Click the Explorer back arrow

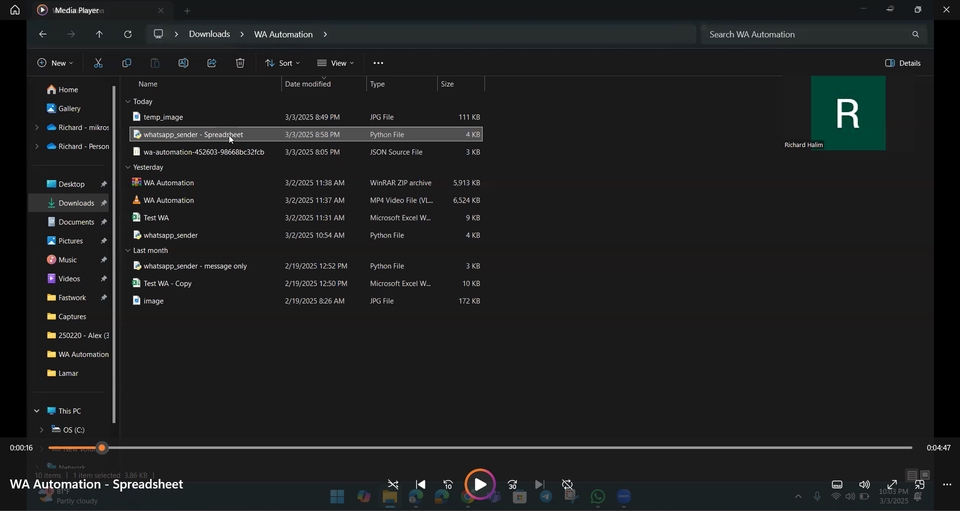(x=43, y=34)
